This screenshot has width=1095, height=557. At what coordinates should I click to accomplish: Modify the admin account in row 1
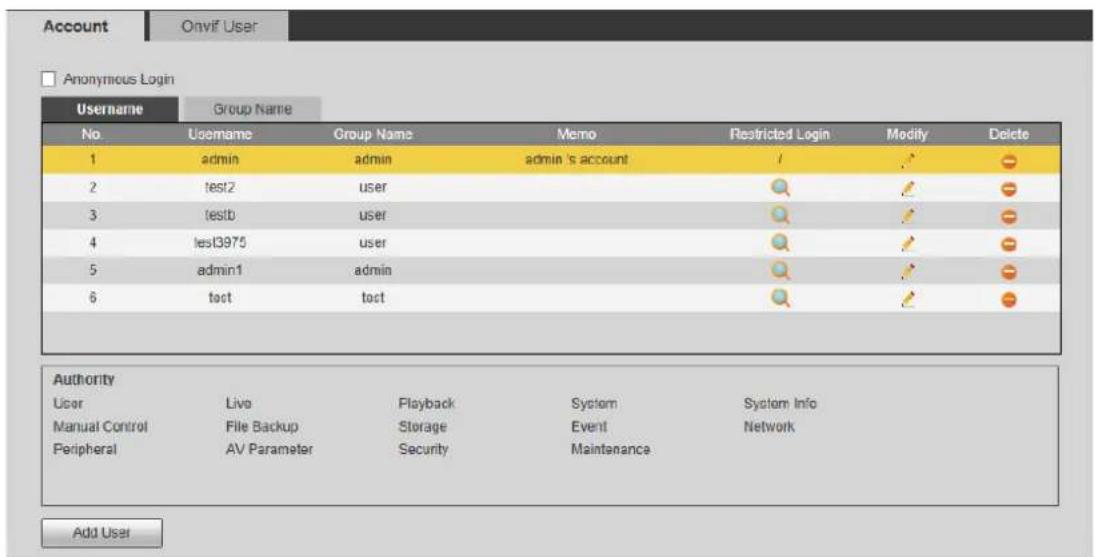pos(907,161)
